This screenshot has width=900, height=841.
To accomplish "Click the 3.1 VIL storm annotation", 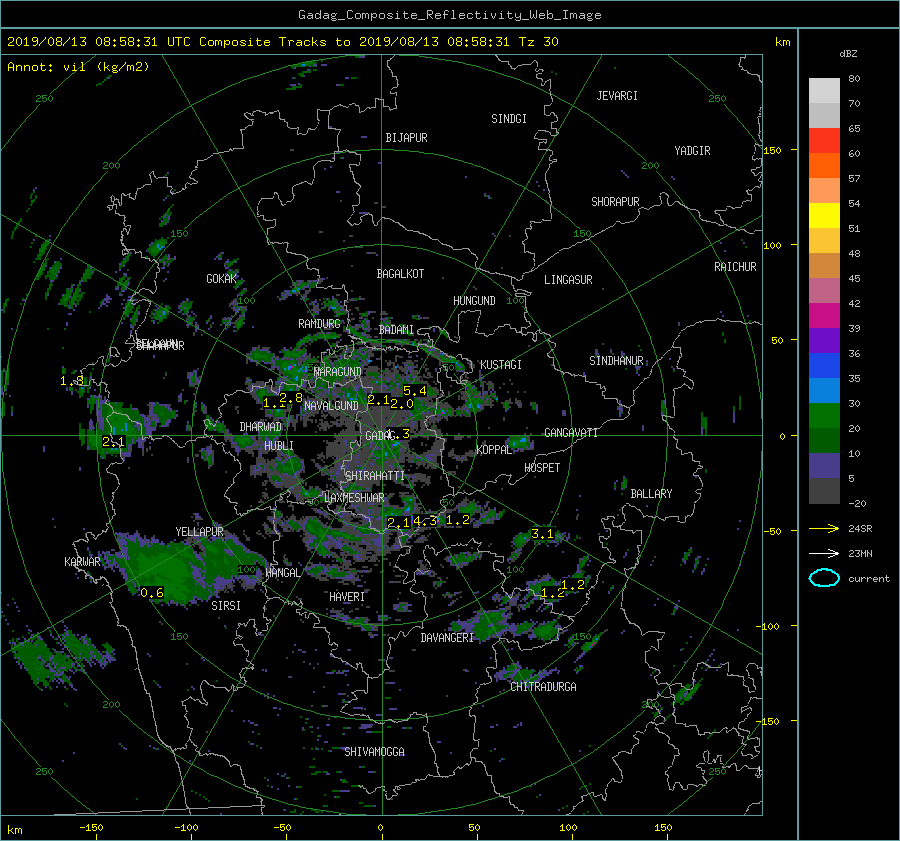I will coord(542,534).
